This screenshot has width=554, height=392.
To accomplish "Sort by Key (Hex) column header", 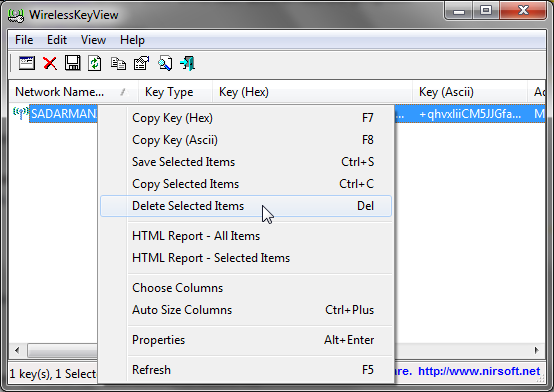I will [312, 92].
